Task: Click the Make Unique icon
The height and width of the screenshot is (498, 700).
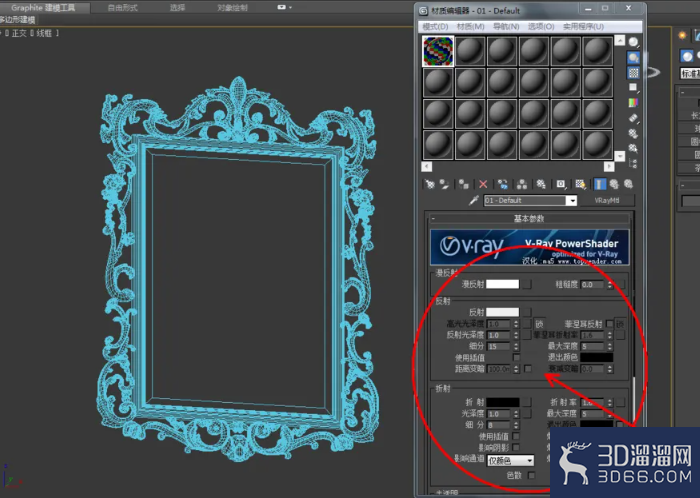Action: pos(521,184)
